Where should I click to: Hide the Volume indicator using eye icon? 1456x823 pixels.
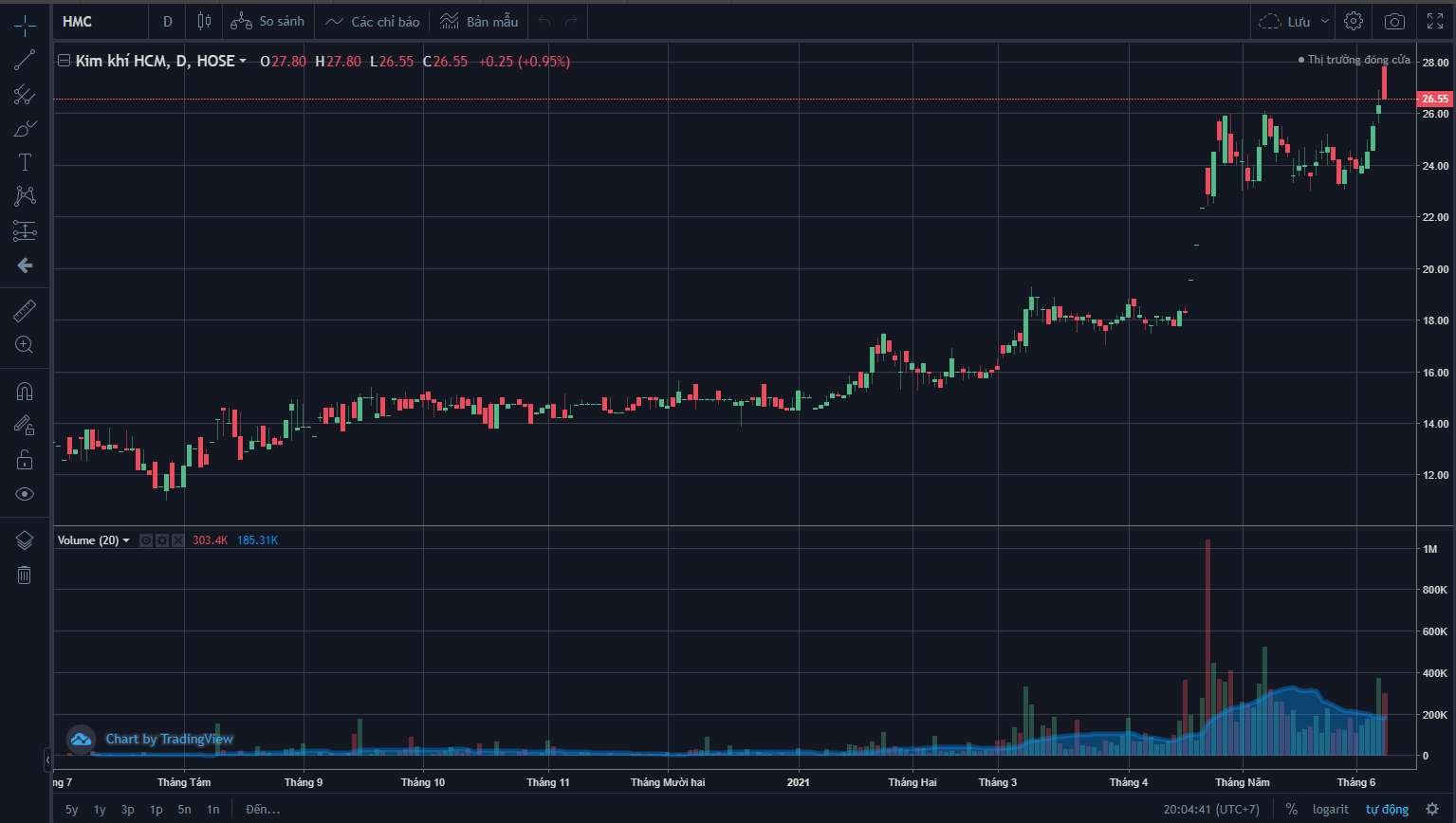(146, 540)
